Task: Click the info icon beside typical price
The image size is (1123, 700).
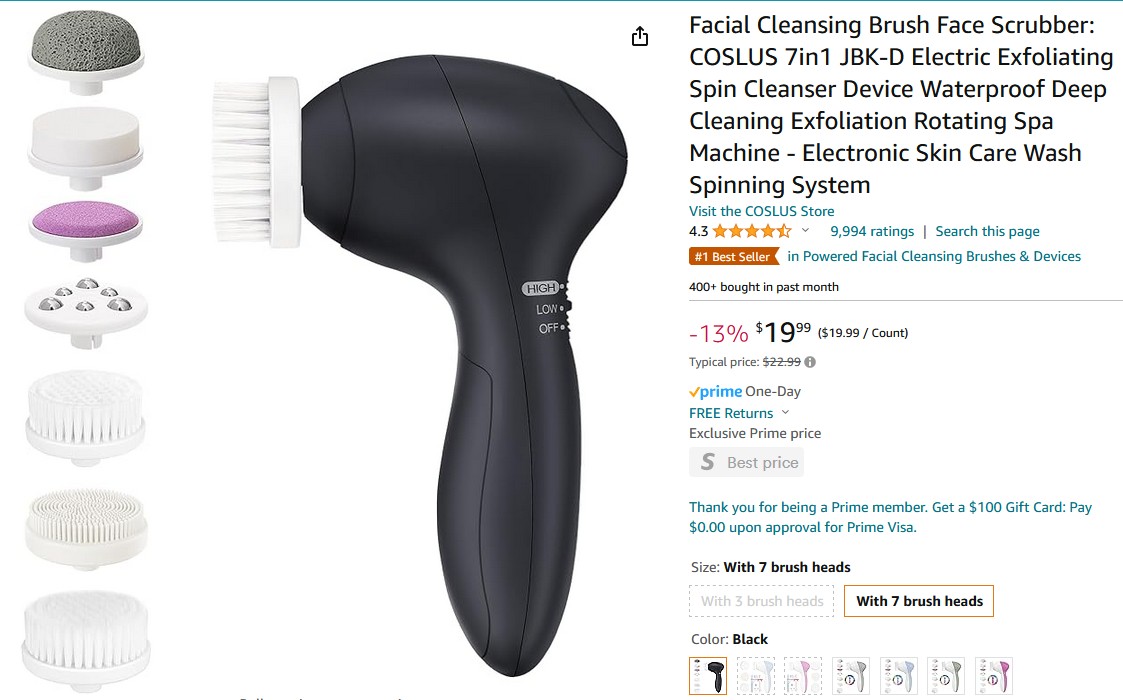Action: [810, 362]
